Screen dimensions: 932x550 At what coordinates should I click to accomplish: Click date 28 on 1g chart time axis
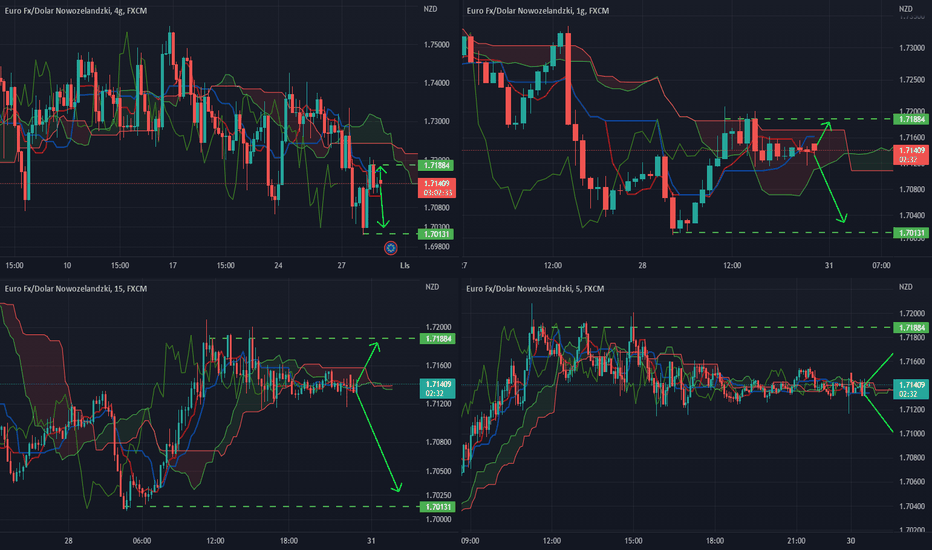coord(642,265)
